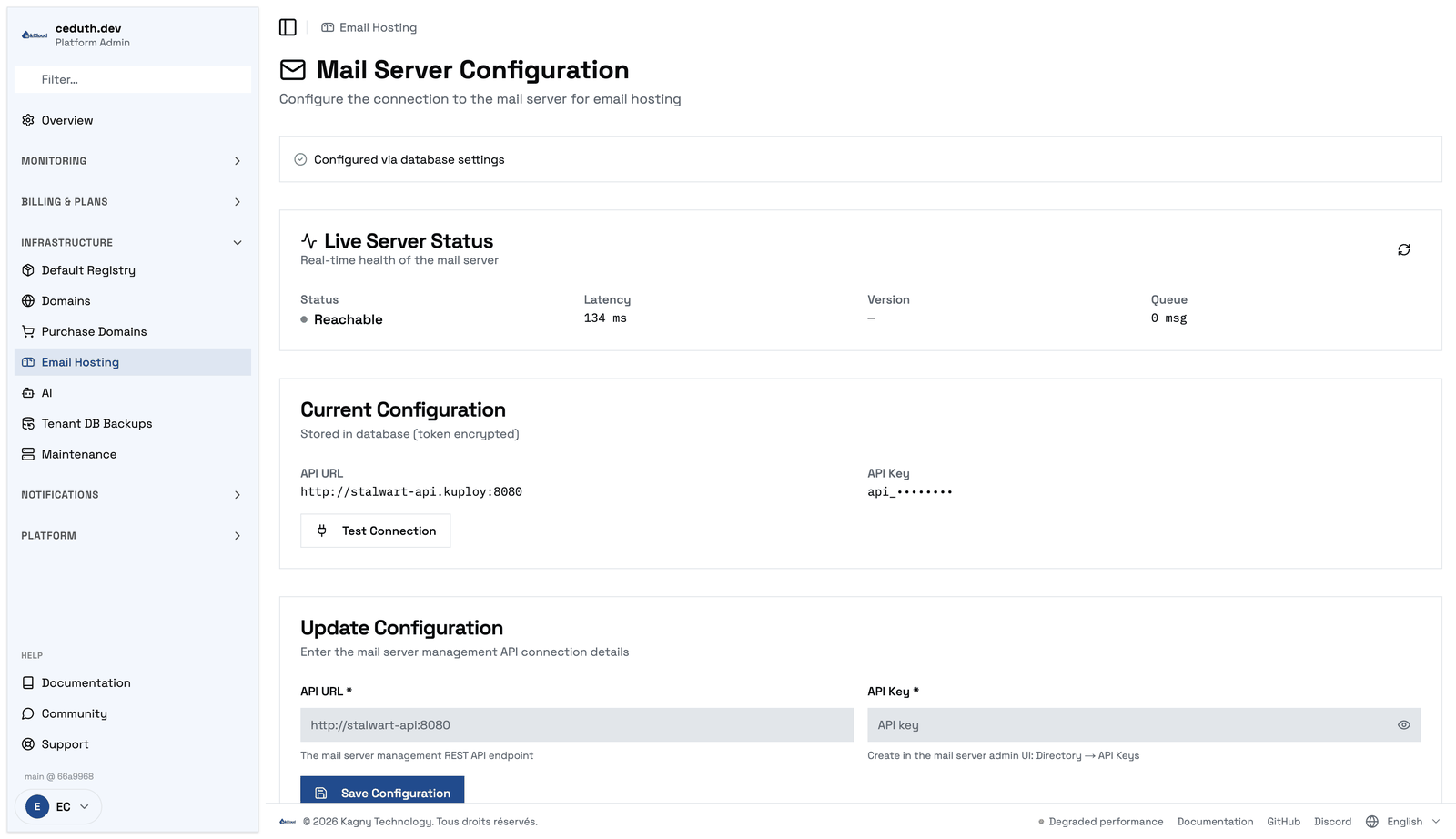Viewport: 1456px width, 839px height.
Task: Open the English language selector
Action: 1403,822
